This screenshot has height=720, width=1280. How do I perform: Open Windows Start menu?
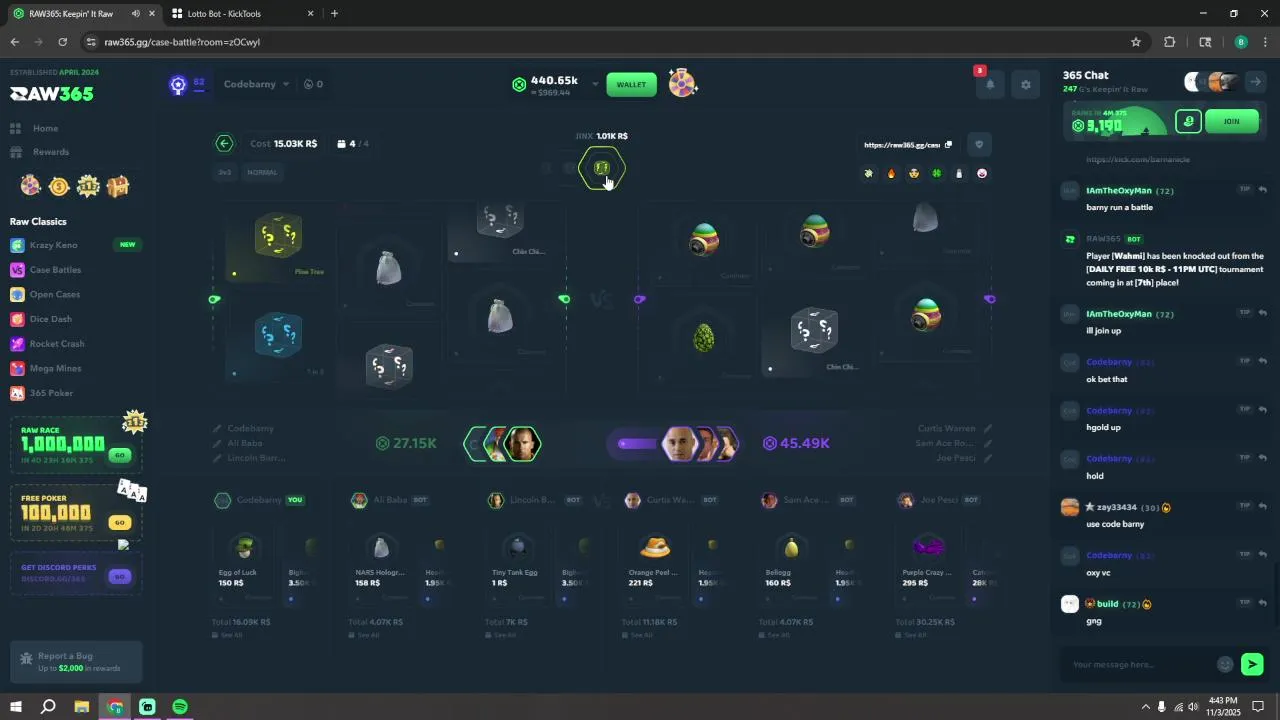coord(16,707)
